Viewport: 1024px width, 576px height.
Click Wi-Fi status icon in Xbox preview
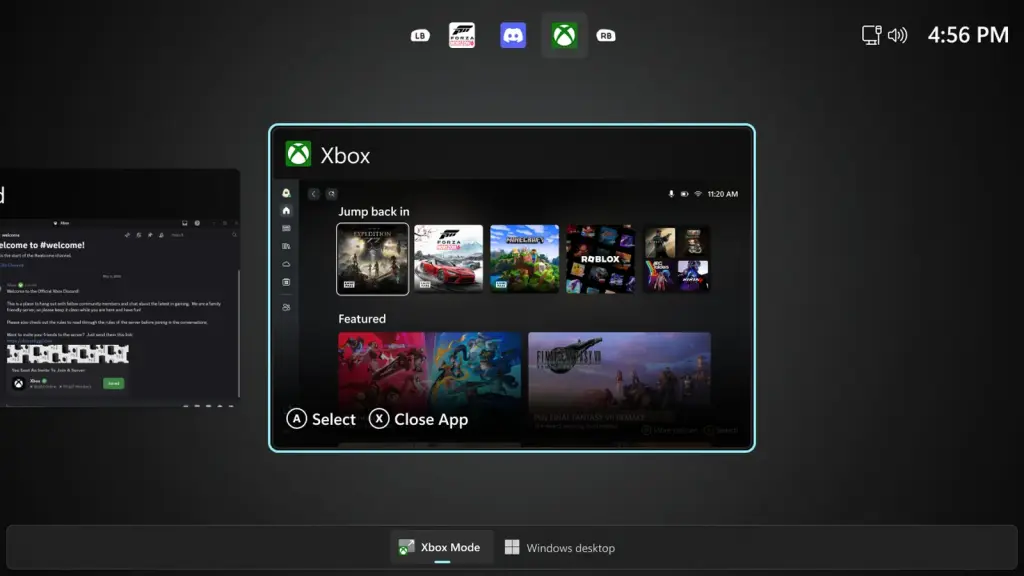(x=698, y=194)
